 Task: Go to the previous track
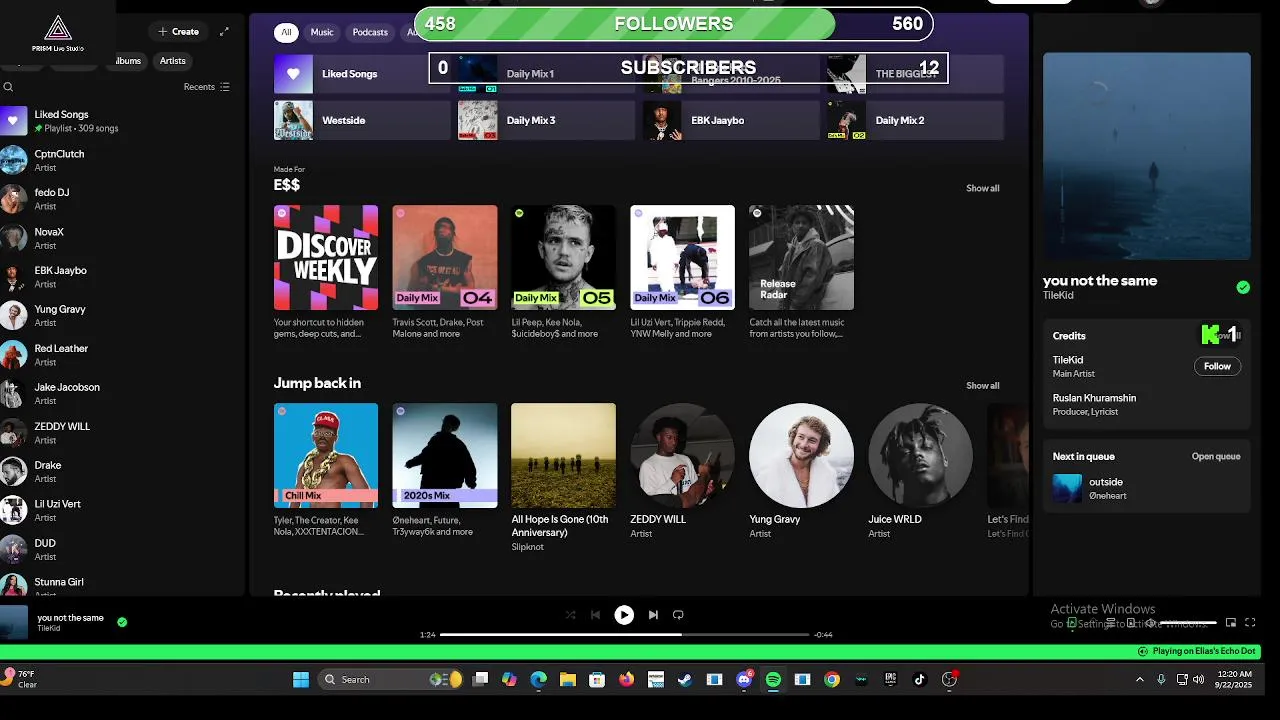(595, 615)
